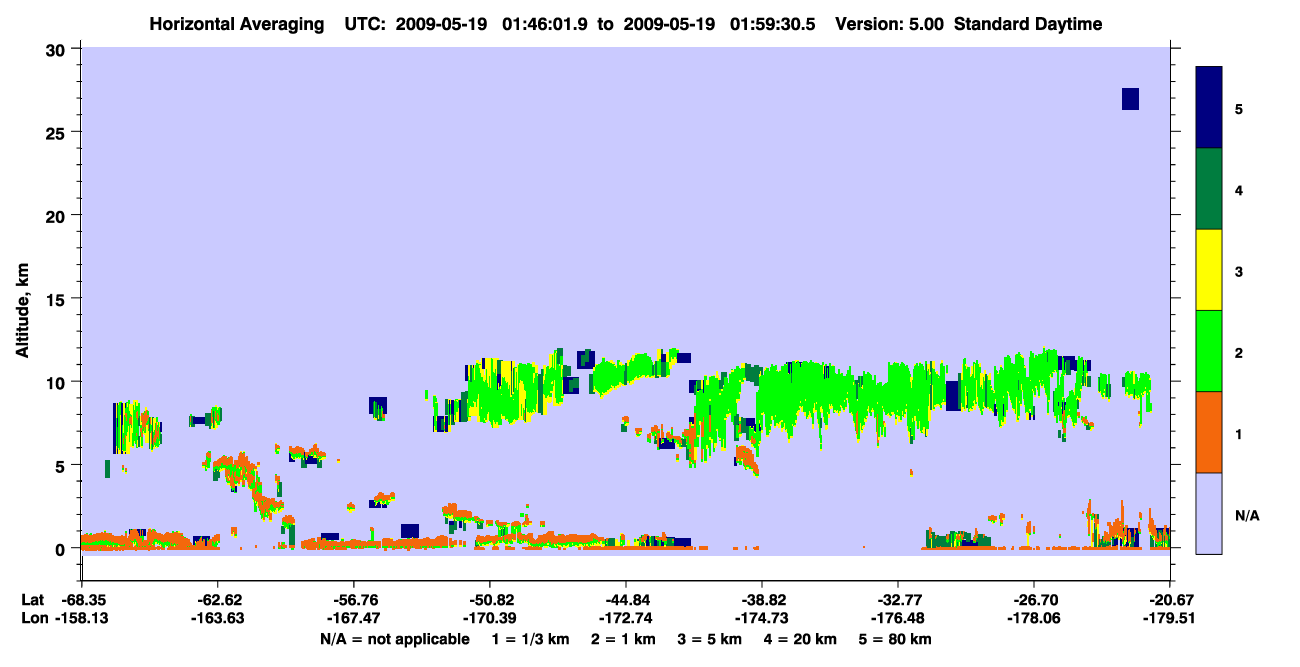Image resolution: width=1300 pixels, height=667 pixels.
Task: Click the latitude value -26.70
Action: 1034,600
